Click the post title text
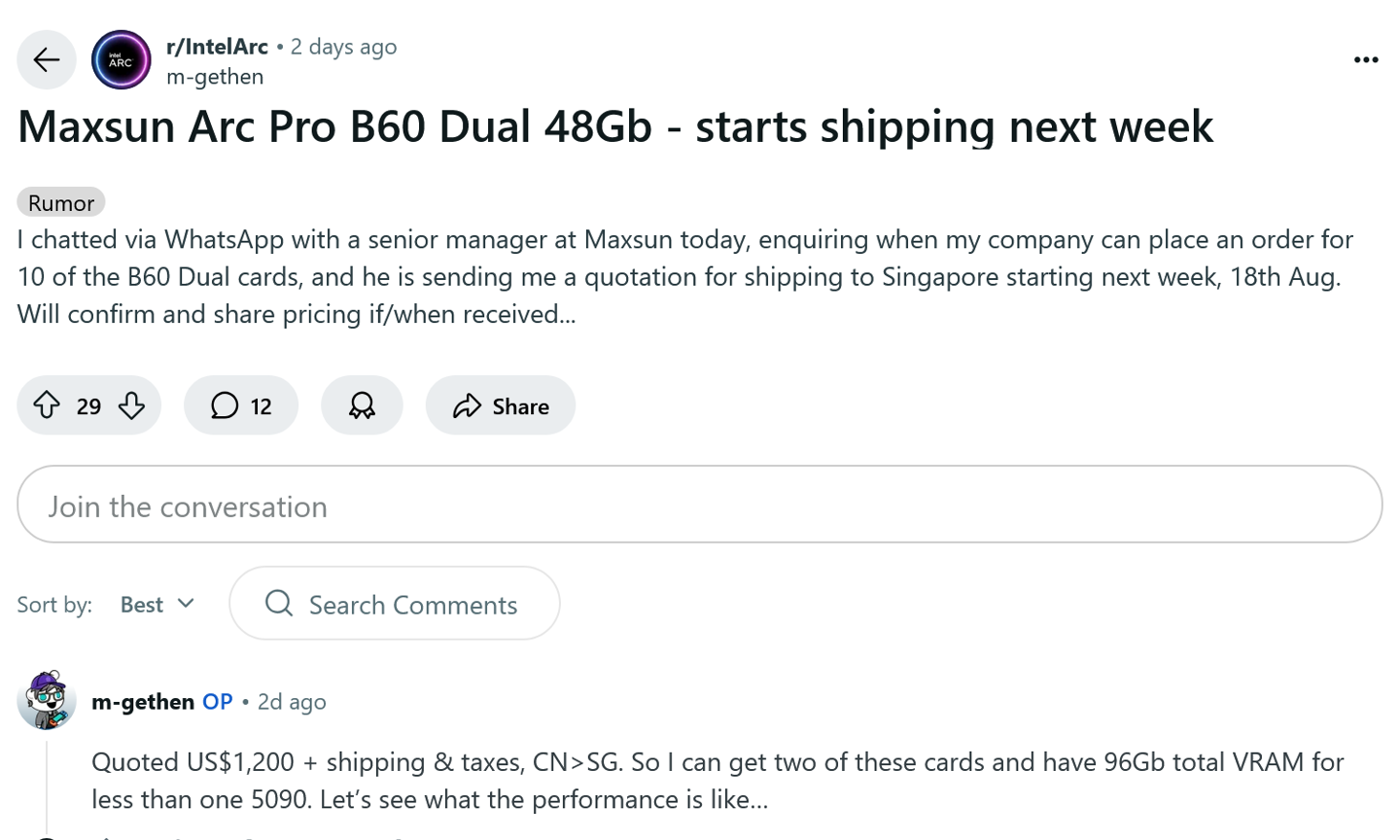Screen dimensions: 1400x840 coord(614,126)
